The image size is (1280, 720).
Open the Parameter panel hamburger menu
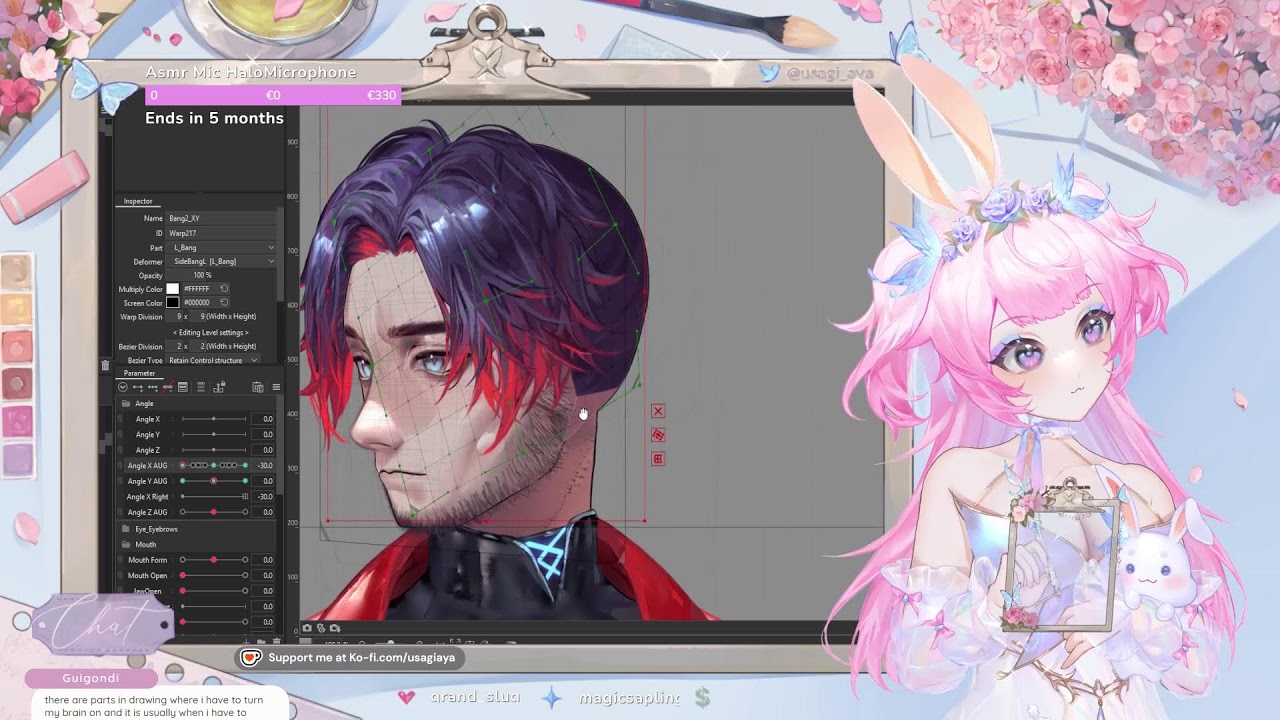[x=276, y=387]
